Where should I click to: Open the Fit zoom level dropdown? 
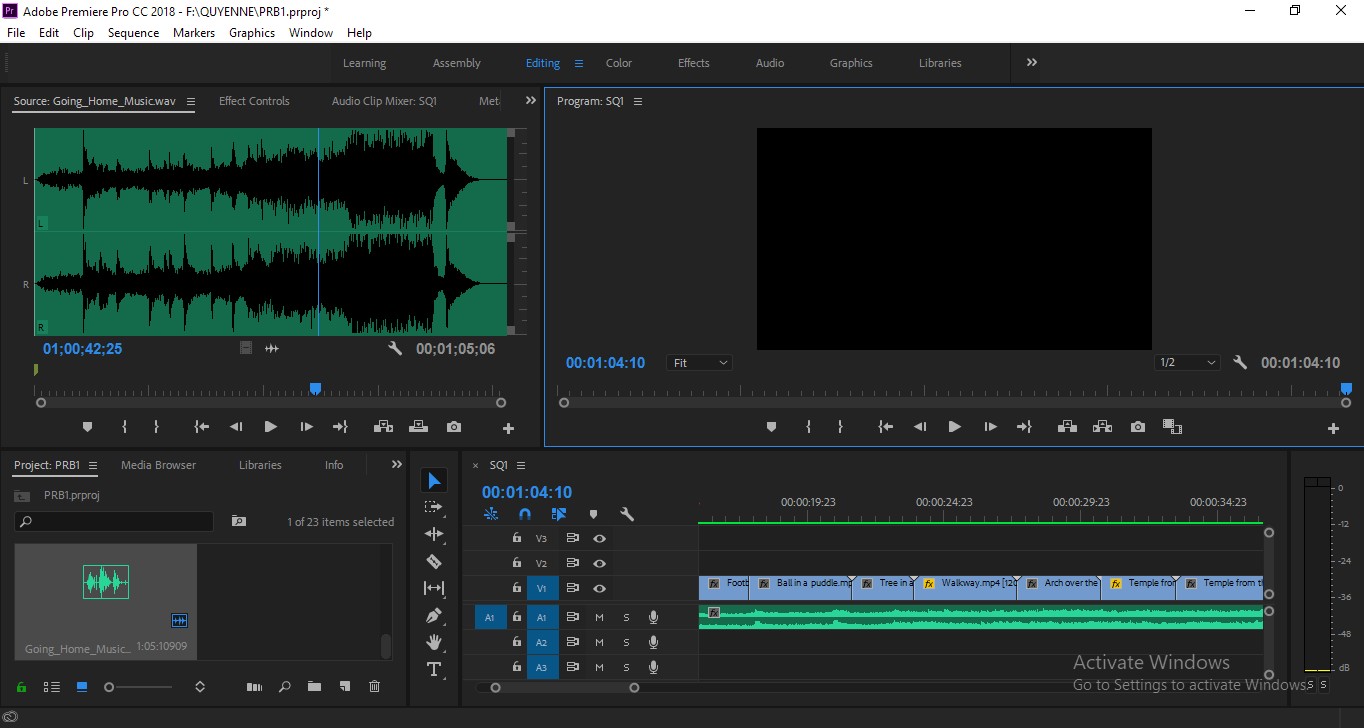tap(699, 363)
